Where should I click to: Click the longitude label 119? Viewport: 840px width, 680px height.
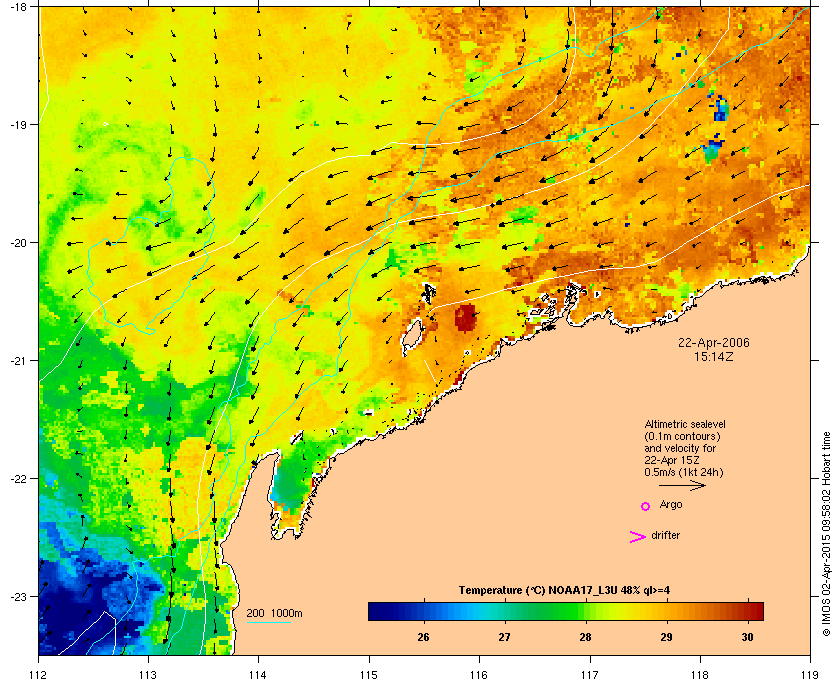(x=810, y=675)
